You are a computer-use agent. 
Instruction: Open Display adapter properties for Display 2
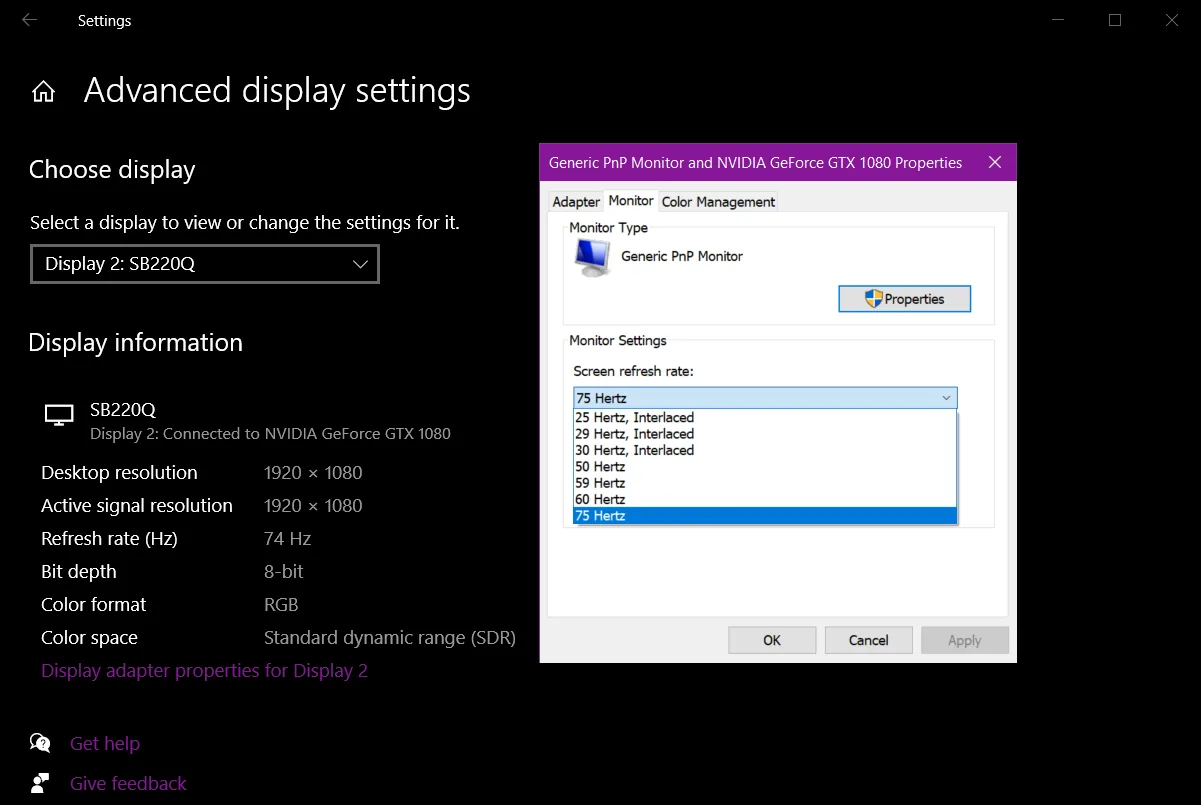click(x=204, y=670)
